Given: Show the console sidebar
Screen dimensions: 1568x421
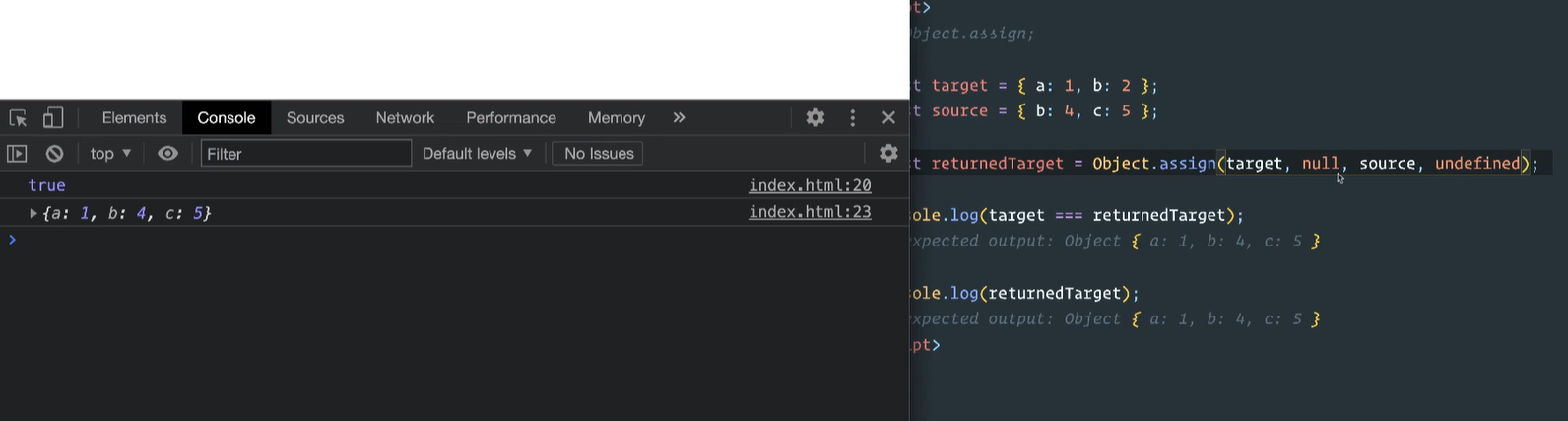Looking at the screenshot, I should coord(17,154).
